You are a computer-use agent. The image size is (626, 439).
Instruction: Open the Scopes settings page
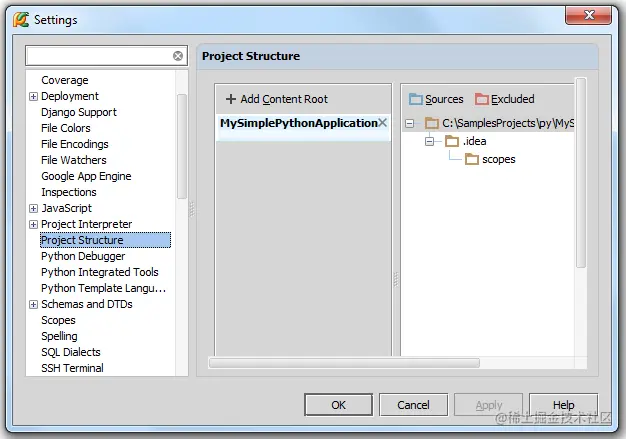point(58,320)
